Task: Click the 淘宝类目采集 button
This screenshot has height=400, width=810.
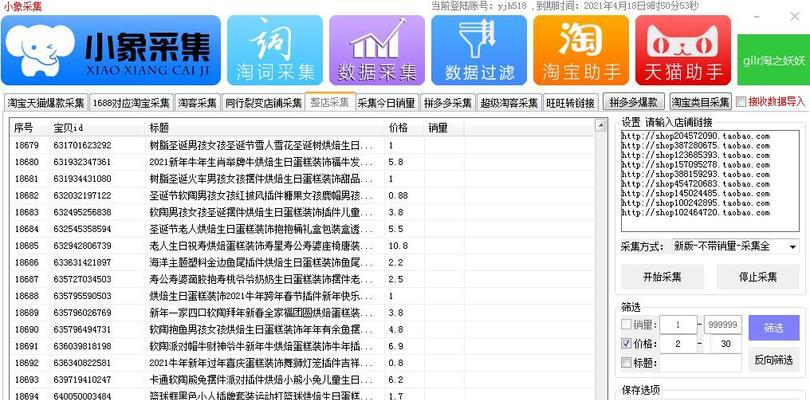Action: pos(701,102)
